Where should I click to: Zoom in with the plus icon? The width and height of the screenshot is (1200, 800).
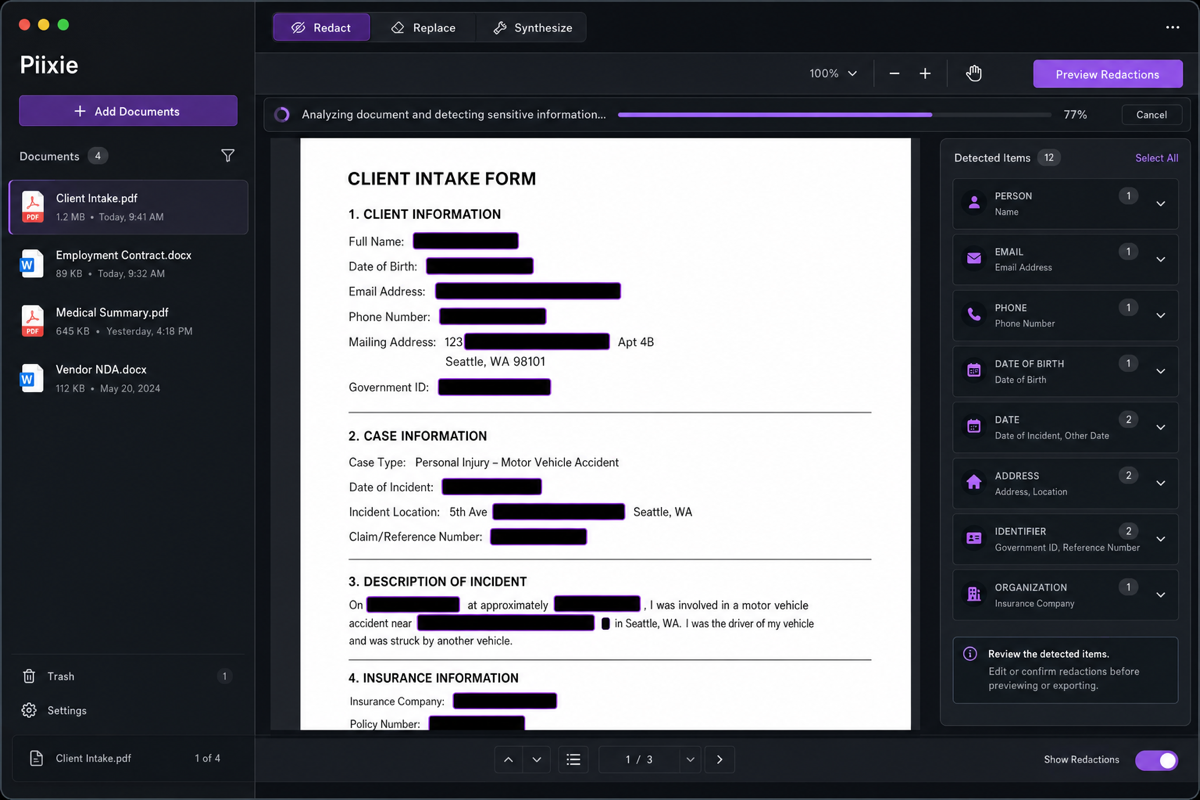(925, 74)
